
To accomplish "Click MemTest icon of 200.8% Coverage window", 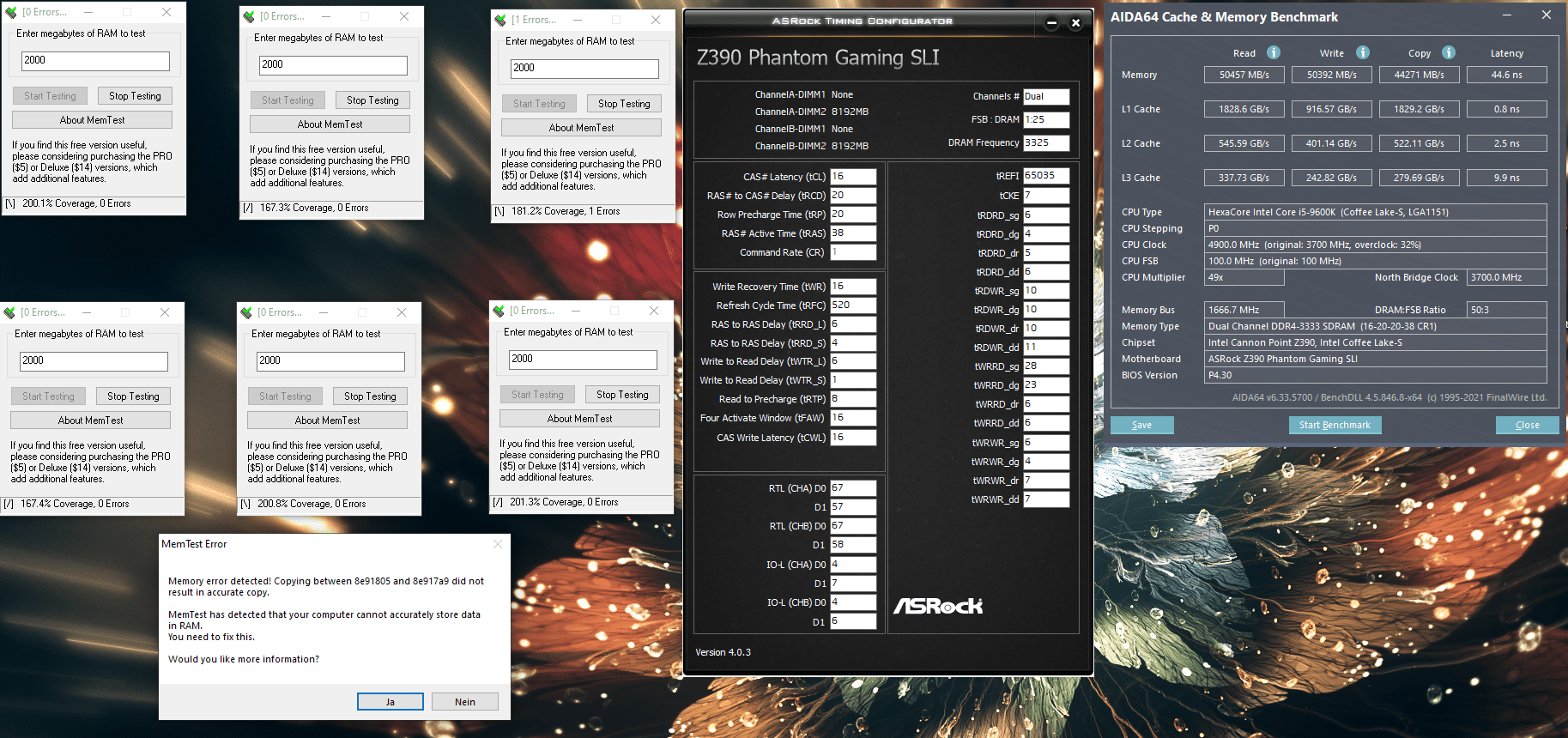I will (x=246, y=312).
